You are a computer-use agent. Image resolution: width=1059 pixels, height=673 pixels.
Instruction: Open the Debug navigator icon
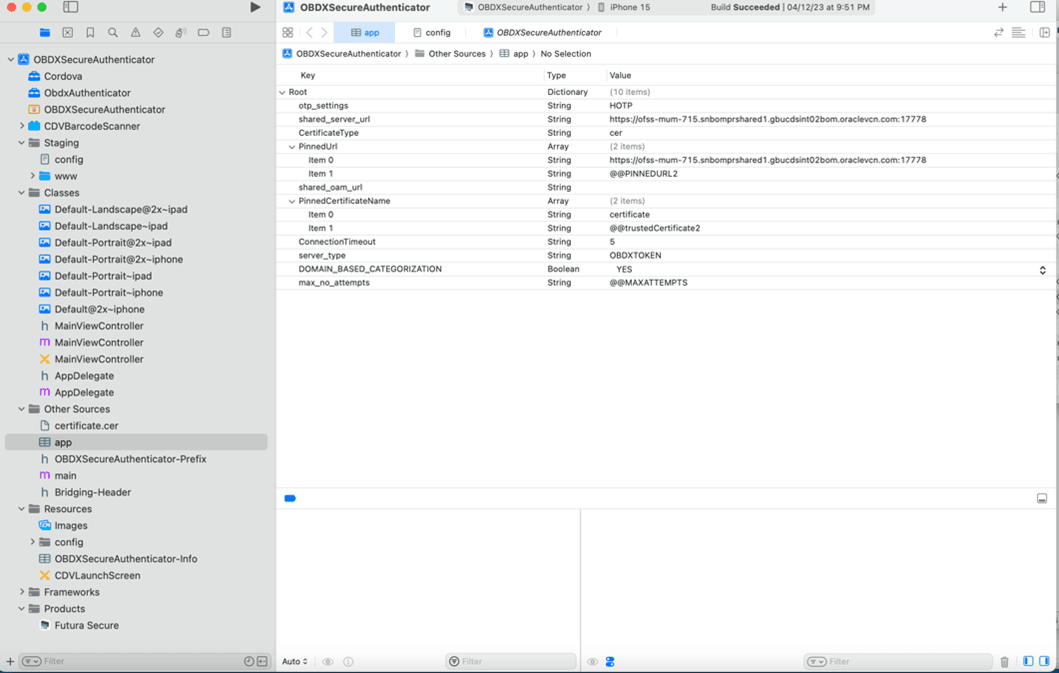(180, 32)
